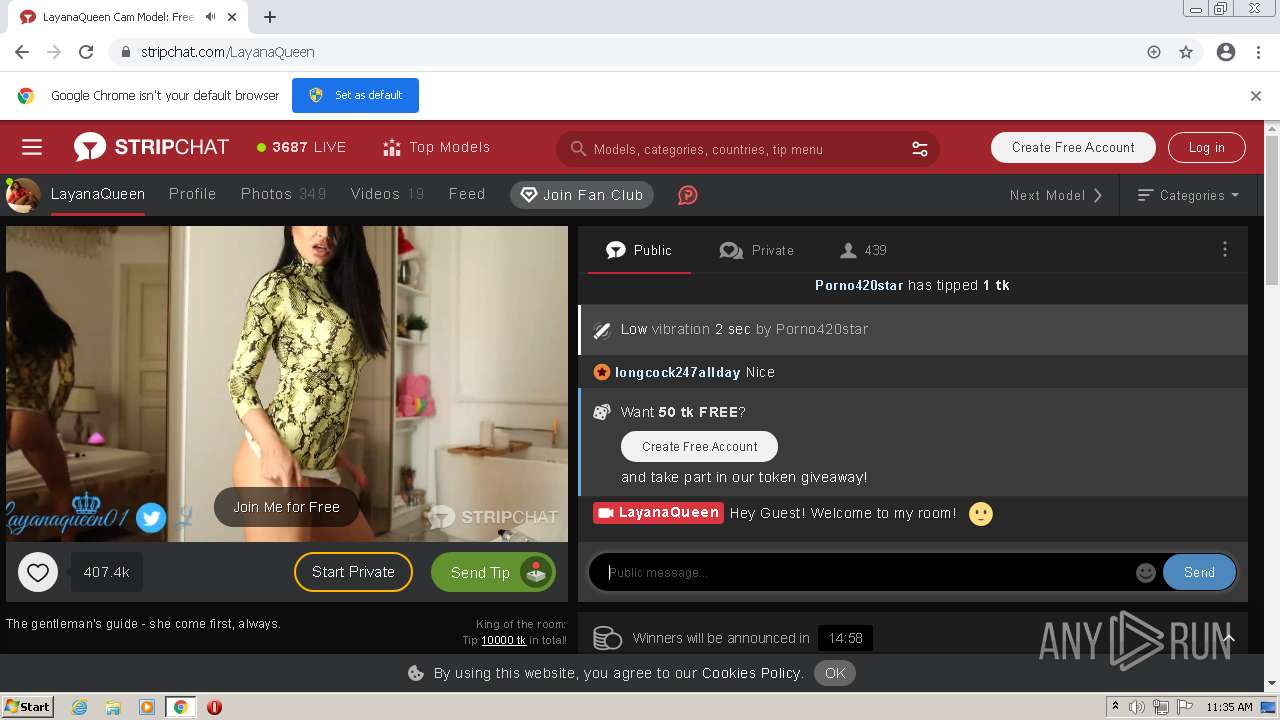Click the pink P tokens icon
Image resolution: width=1280 pixels, height=720 pixels.
point(687,195)
